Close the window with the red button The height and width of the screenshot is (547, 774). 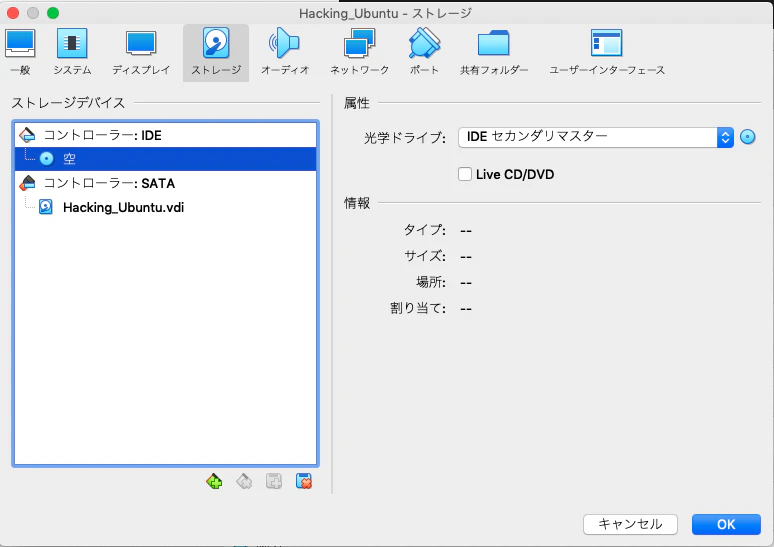click(x=13, y=13)
